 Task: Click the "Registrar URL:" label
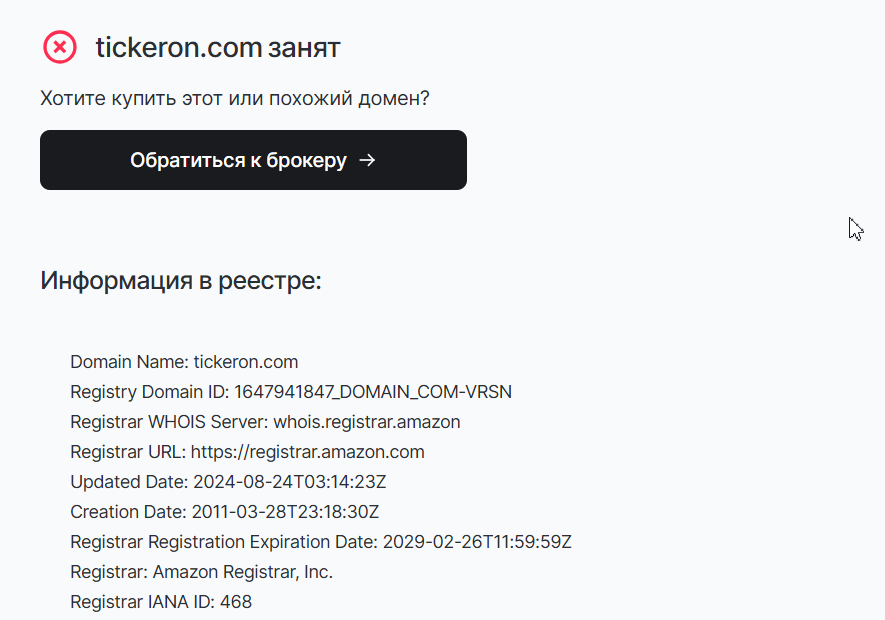pos(128,452)
